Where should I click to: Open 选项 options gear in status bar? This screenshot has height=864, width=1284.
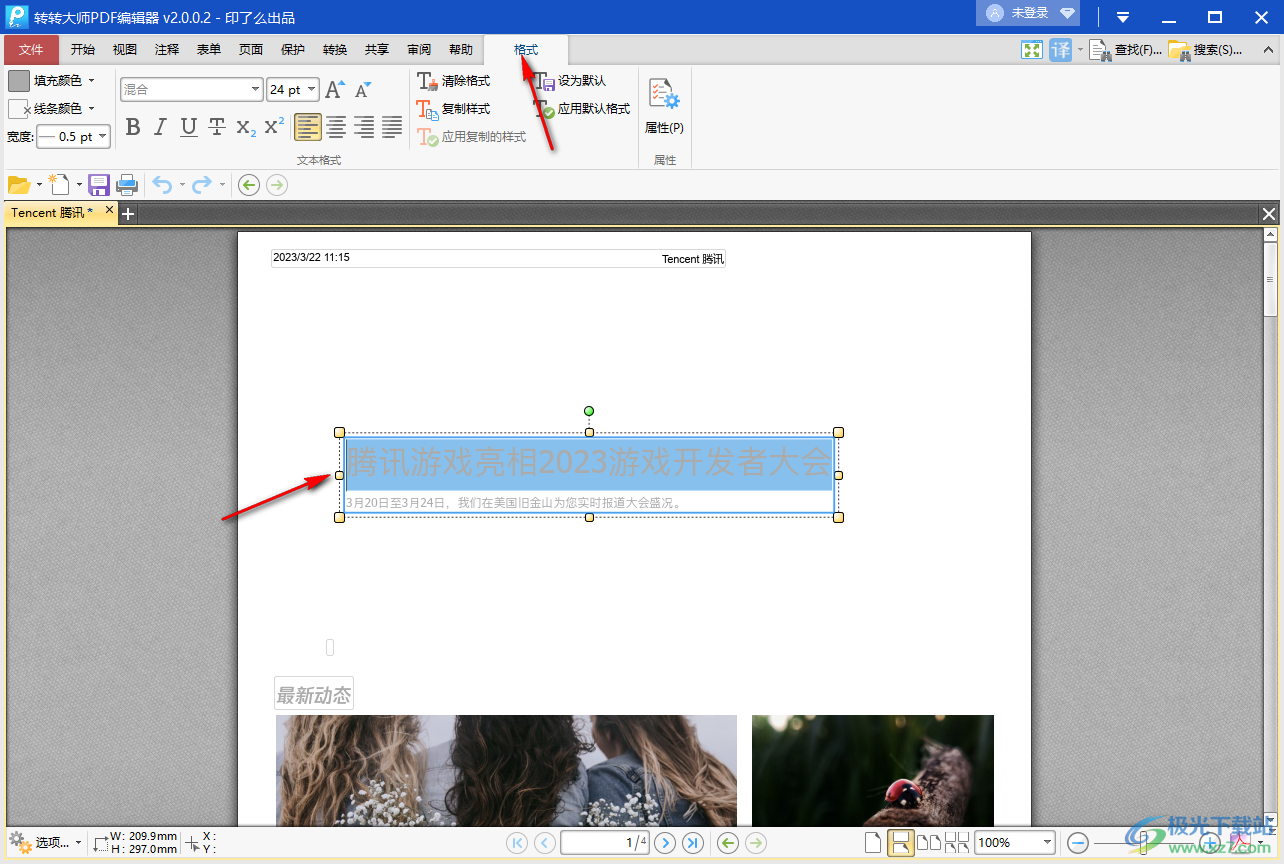pyautogui.click(x=45, y=842)
